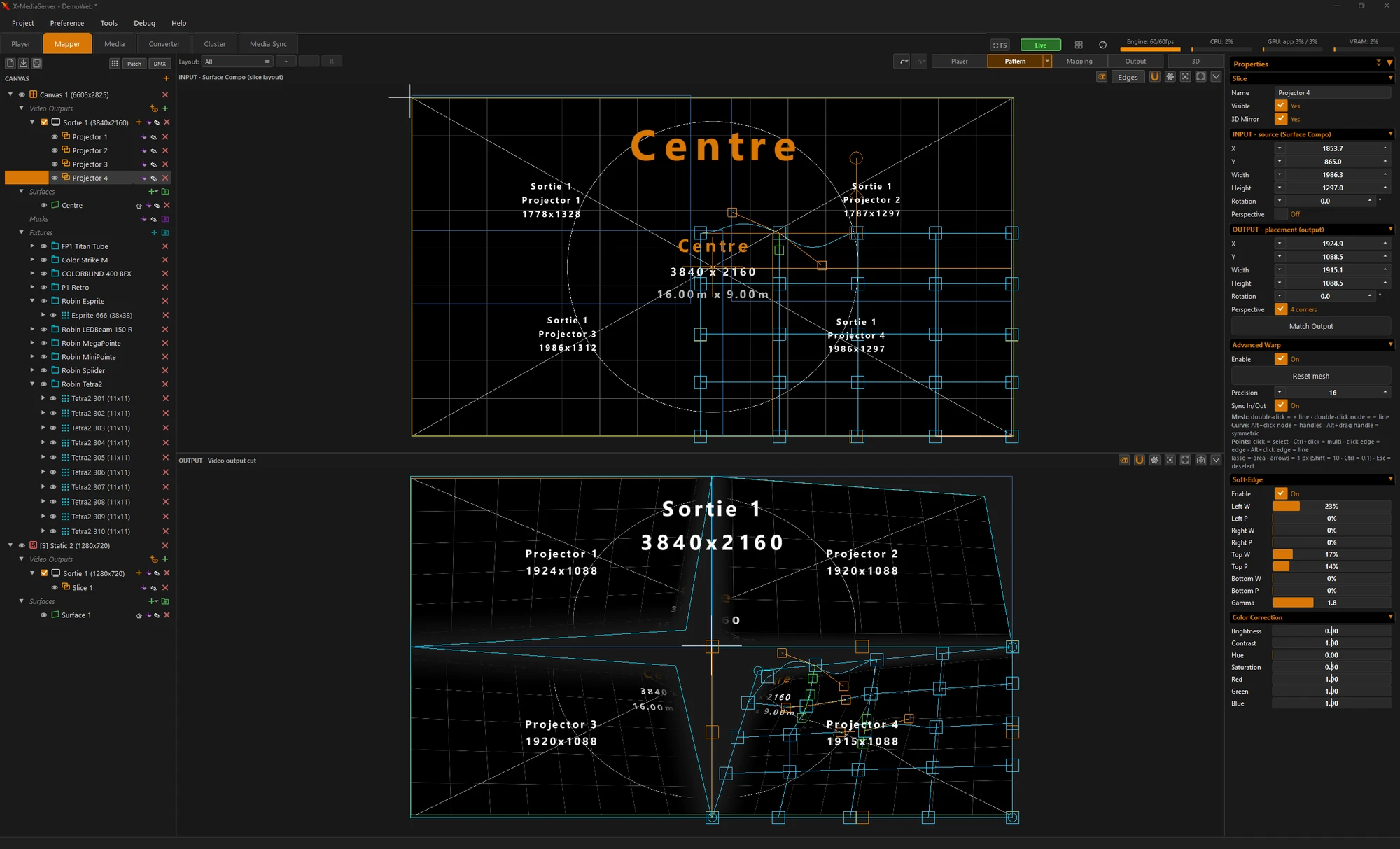The height and width of the screenshot is (849, 1400).
Task: Open the grid view icon beside Patch
Action: point(115,63)
